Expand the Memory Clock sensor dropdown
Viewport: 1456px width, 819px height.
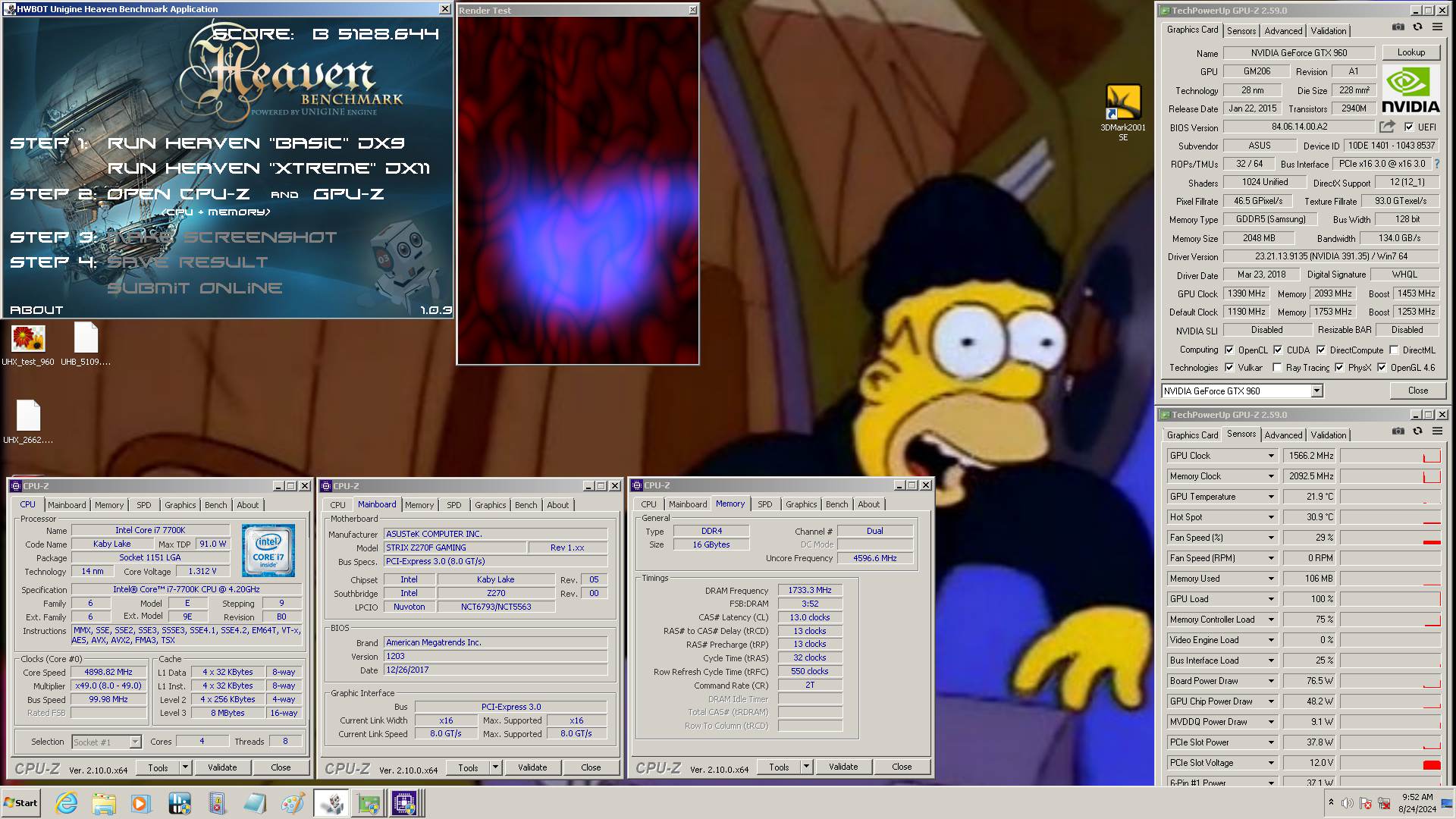1271,476
